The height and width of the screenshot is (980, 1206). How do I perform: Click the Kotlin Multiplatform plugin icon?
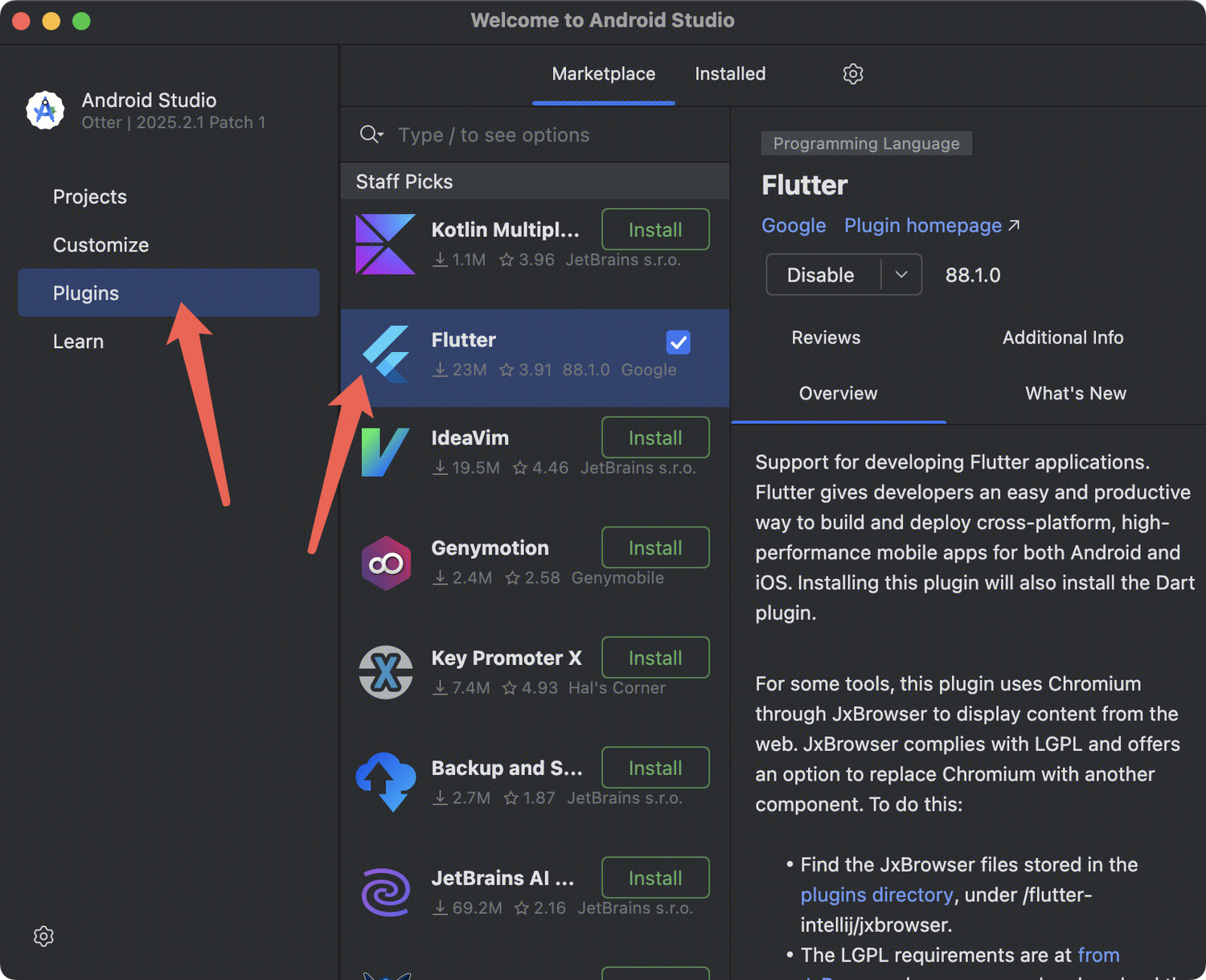tap(385, 244)
